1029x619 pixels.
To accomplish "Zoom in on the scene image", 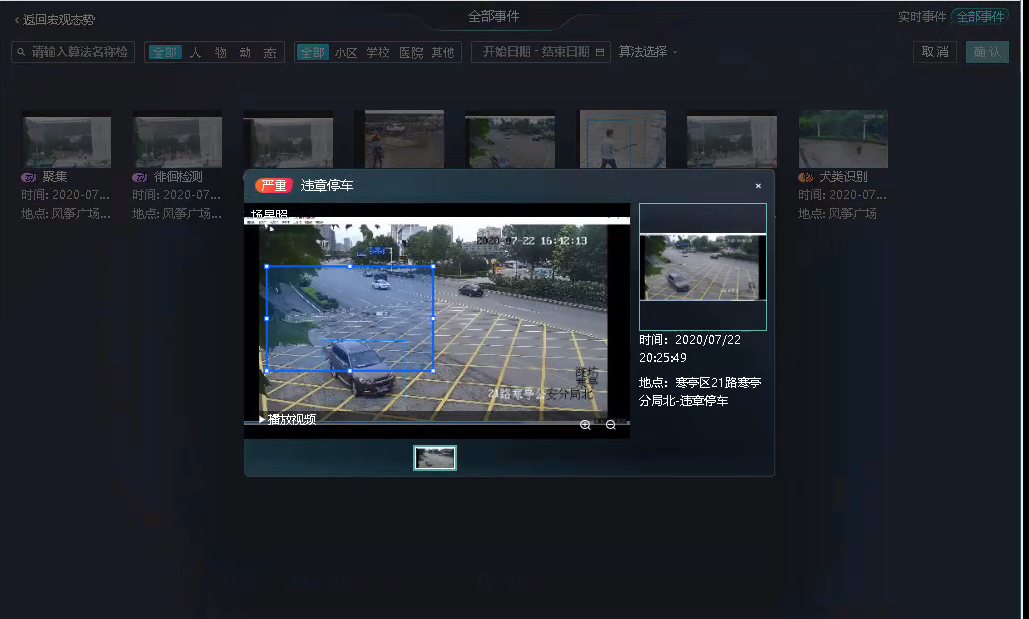I will tap(585, 425).
